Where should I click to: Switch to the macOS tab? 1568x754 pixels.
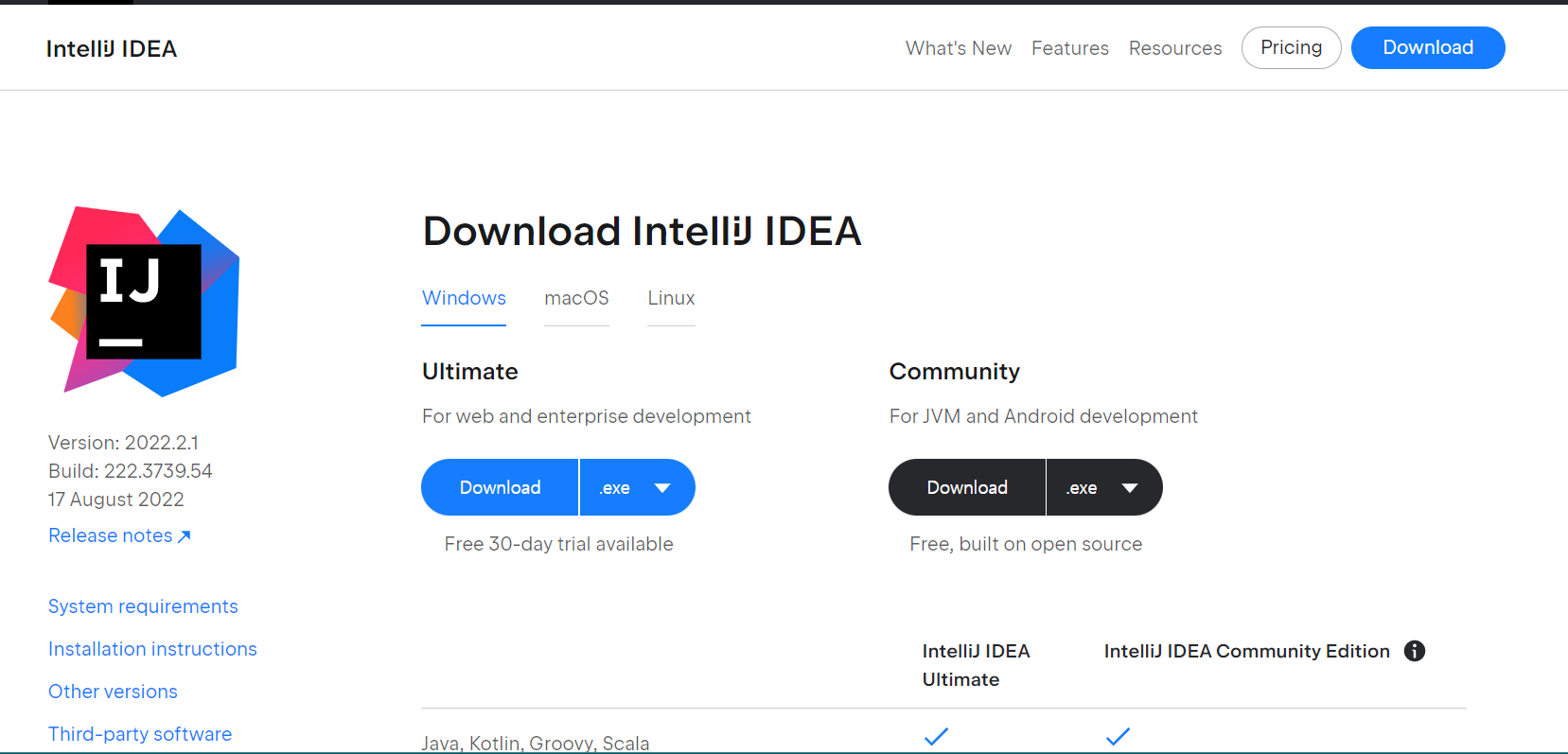(x=576, y=298)
